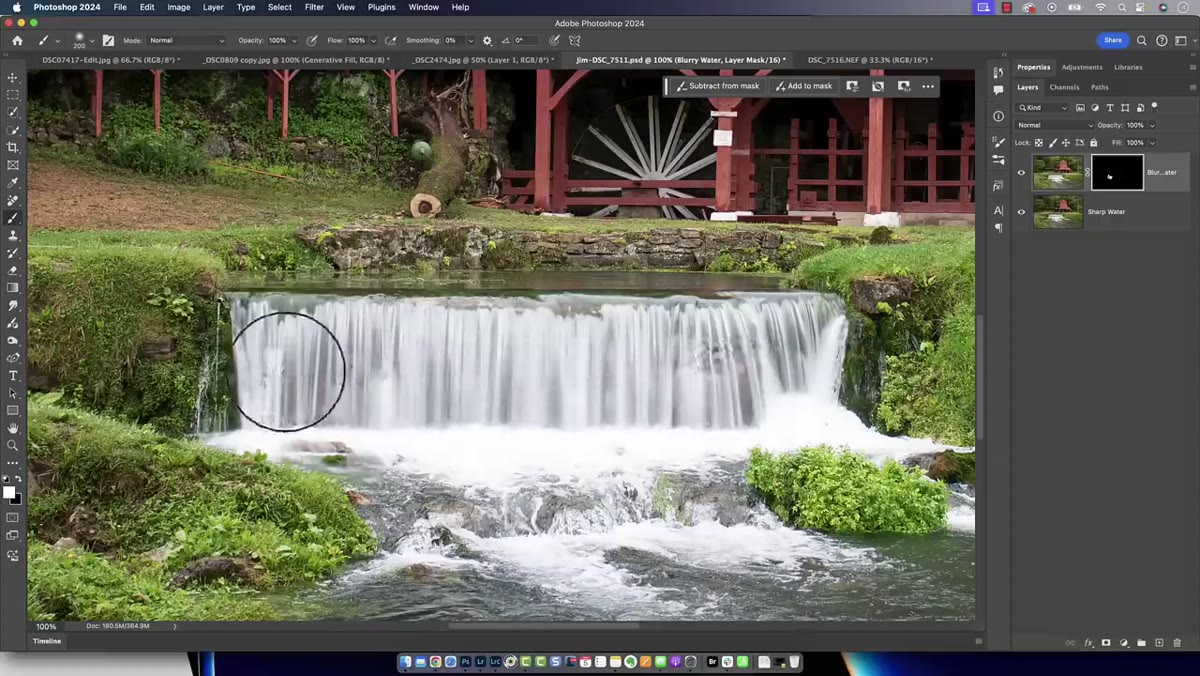Switch to the Adjustments tab
Viewport: 1200px width, 676px height.
tap(1082, 67)
